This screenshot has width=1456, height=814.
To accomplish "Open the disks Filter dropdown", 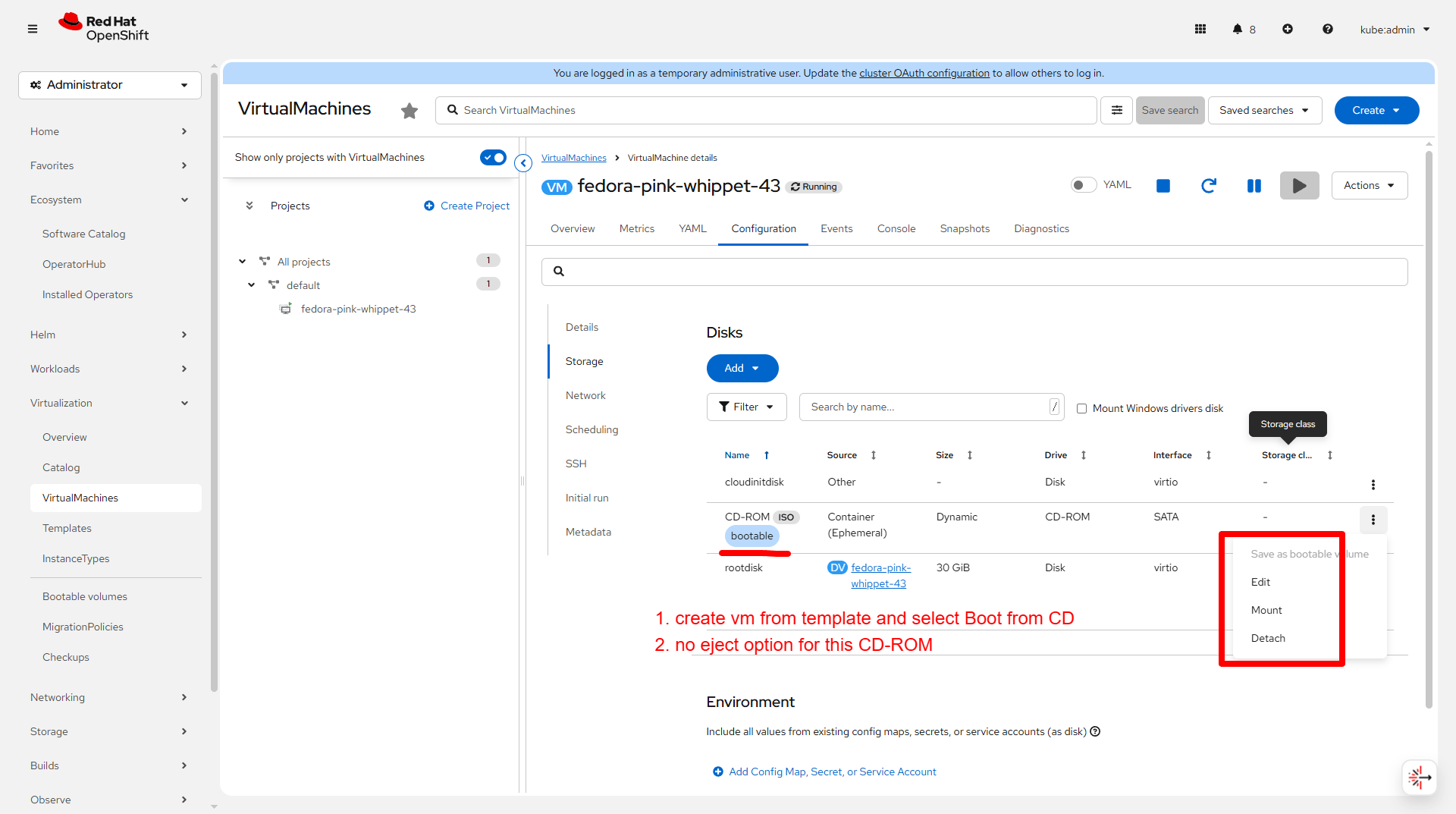I will point(747,407).
